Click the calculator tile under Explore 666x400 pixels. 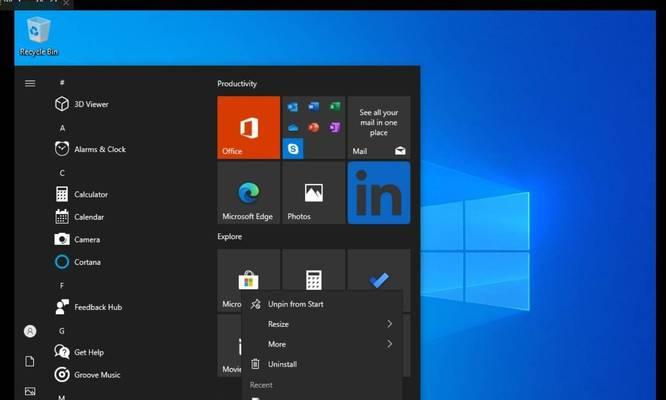click(313, 270)
